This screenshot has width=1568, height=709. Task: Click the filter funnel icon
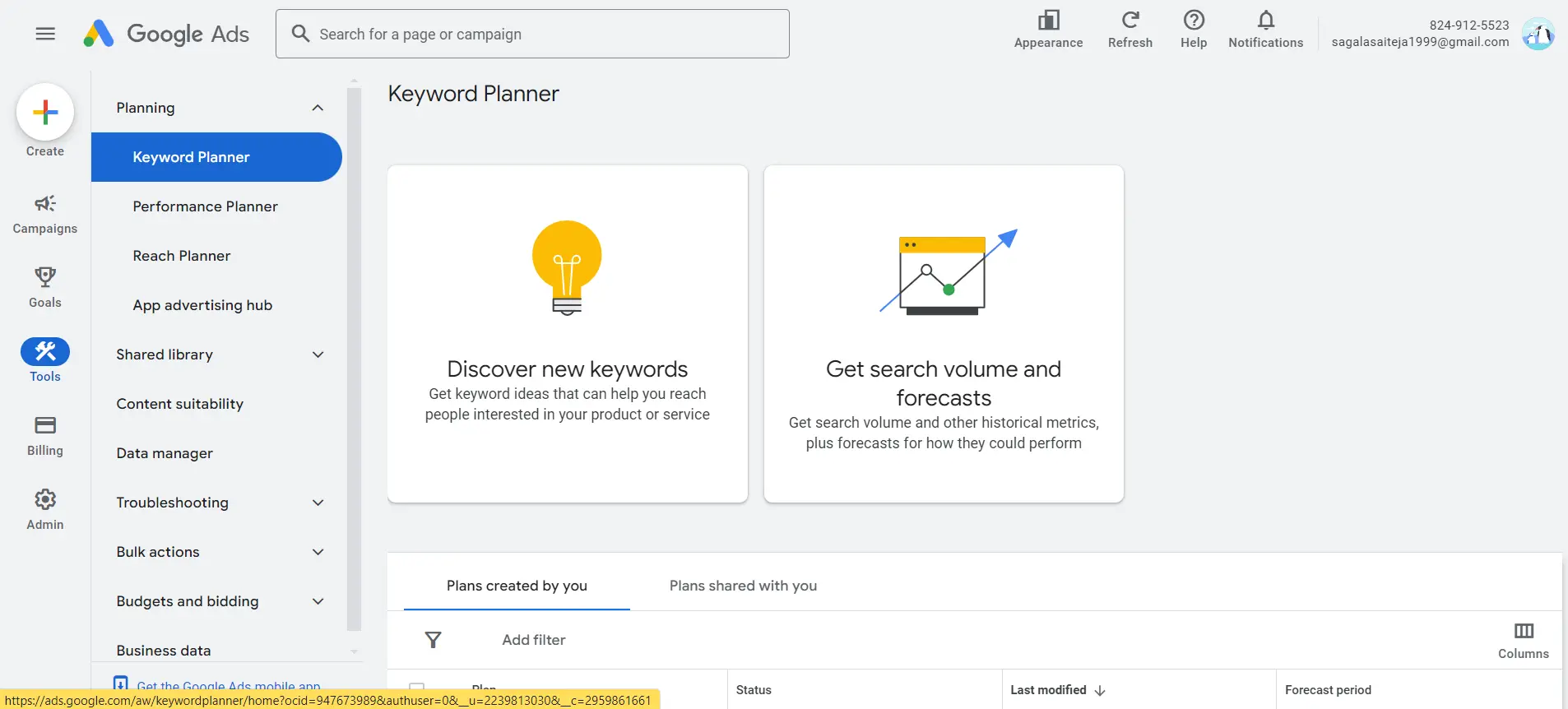click(433, 640)
